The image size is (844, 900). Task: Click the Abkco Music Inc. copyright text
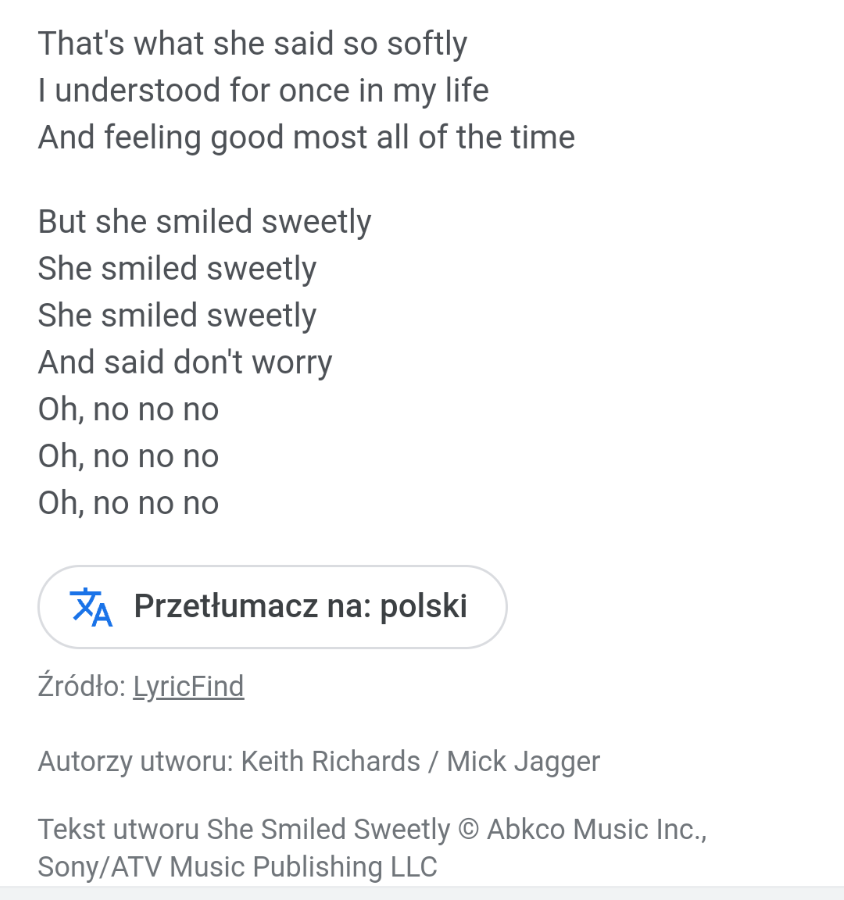(597, 830)
